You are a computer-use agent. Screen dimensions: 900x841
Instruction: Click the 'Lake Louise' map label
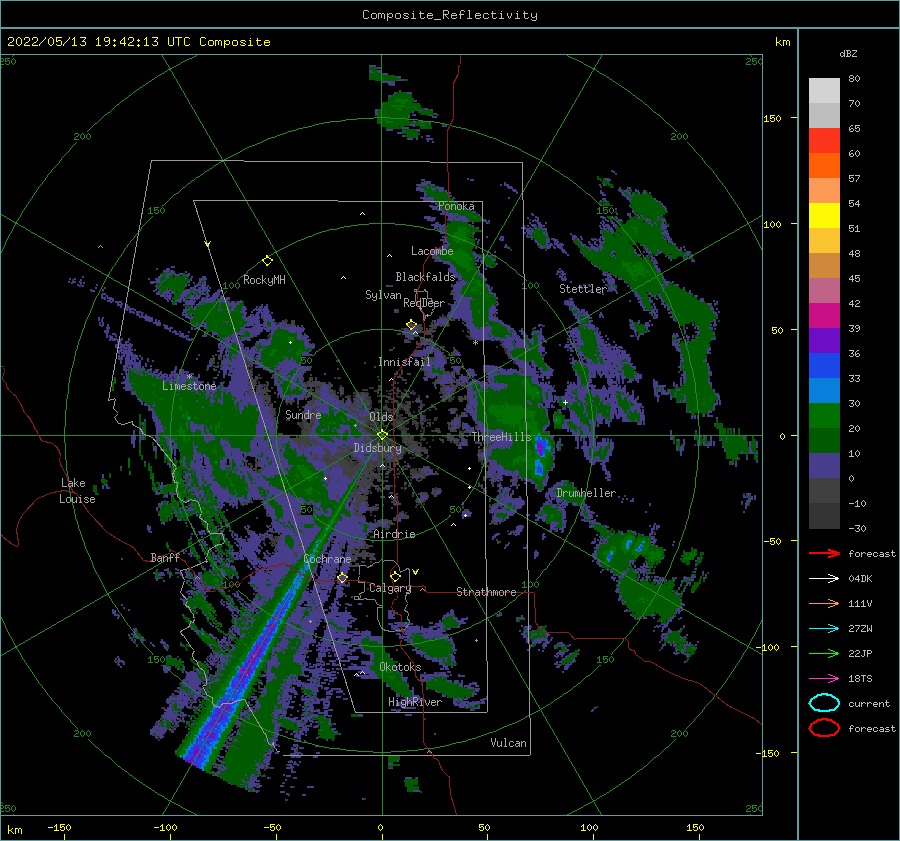click(x=78, y=491)
